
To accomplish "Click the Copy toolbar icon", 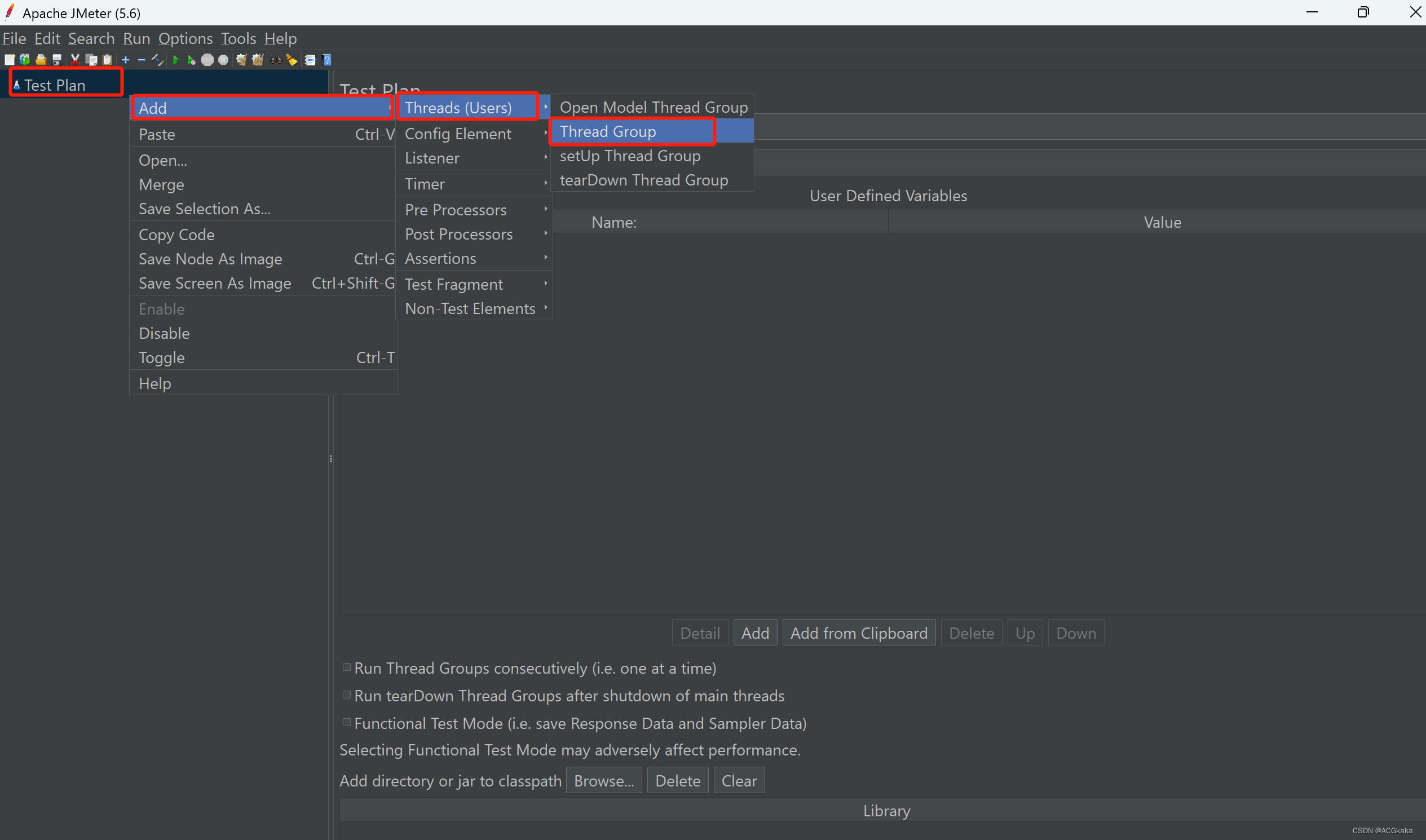I will coord(91,60).
